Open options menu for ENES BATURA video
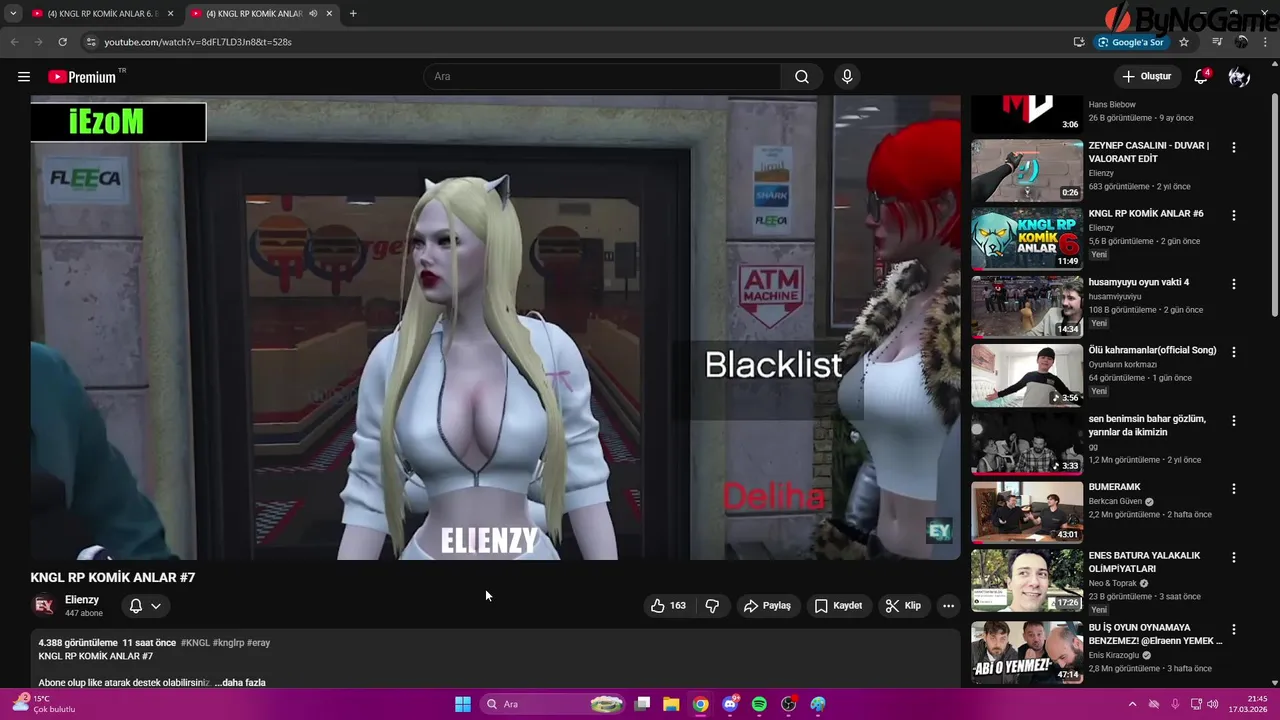The width and height of the screenshot is (1280, 720). 1233,557
